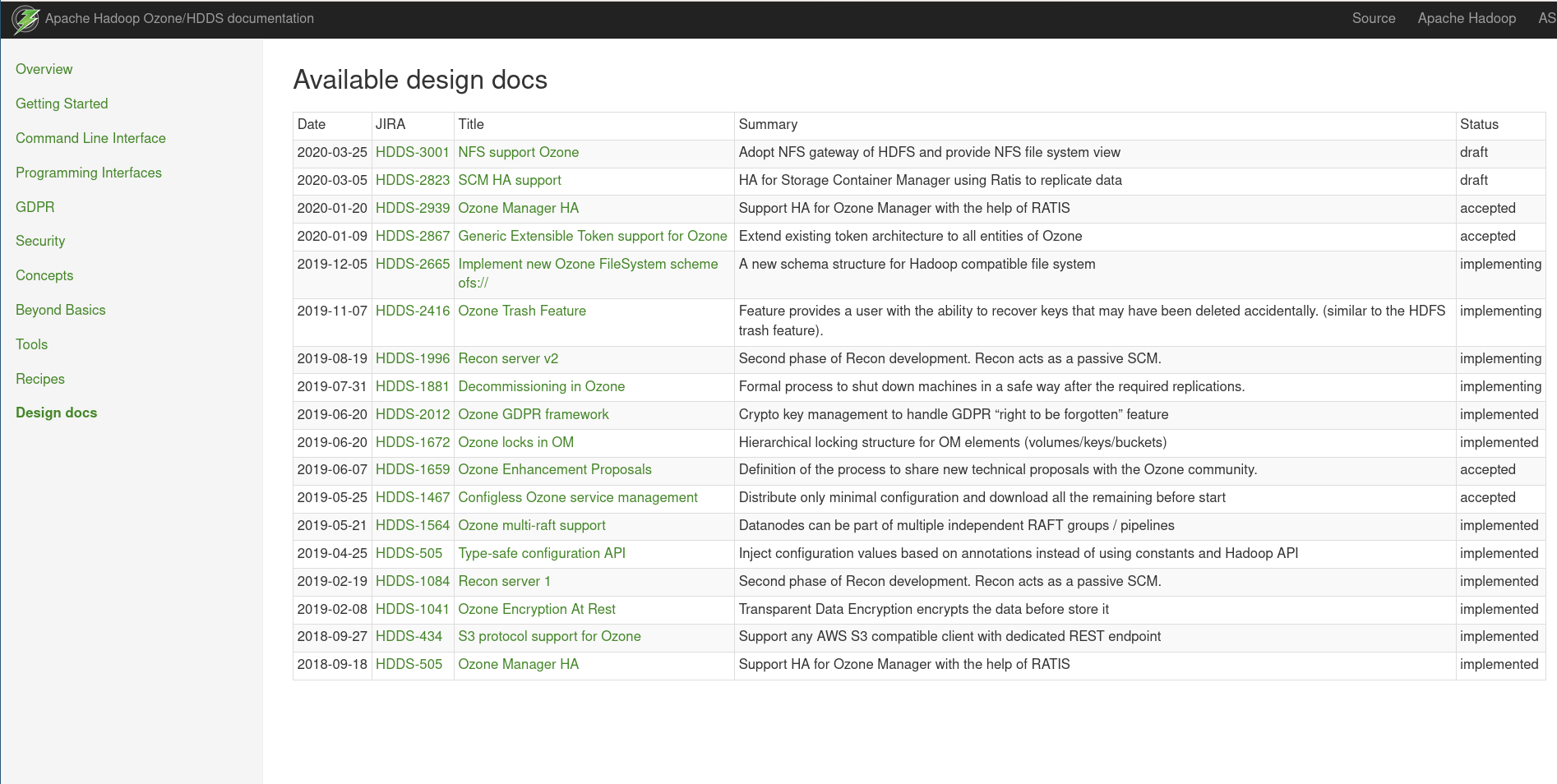This screenshot has height=784, width=1557.
Task: Open JIRA link HDDS-2823
Action: (x=413, y=180)
